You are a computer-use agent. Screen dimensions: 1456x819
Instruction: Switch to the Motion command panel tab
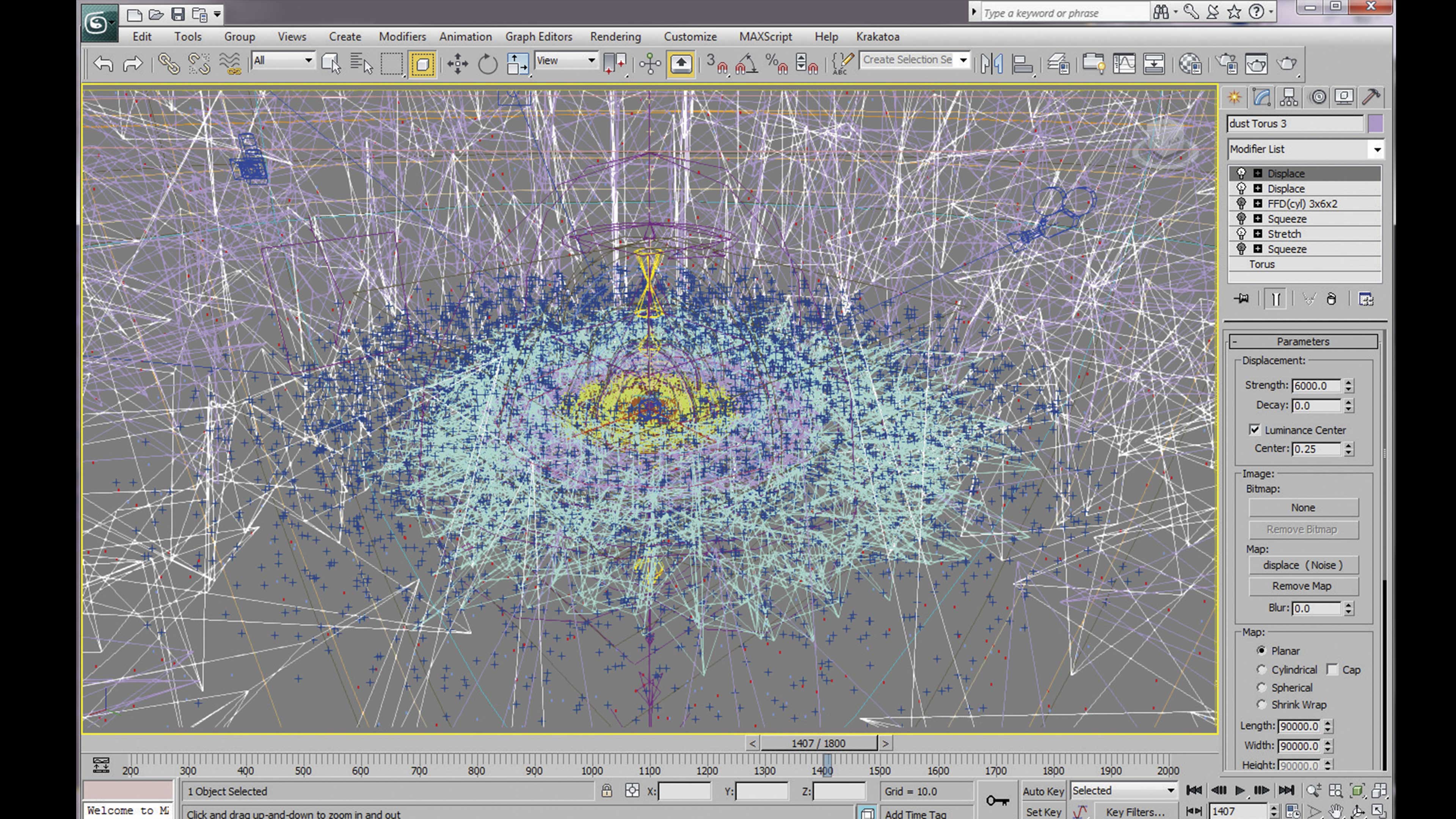[1318, 97]
